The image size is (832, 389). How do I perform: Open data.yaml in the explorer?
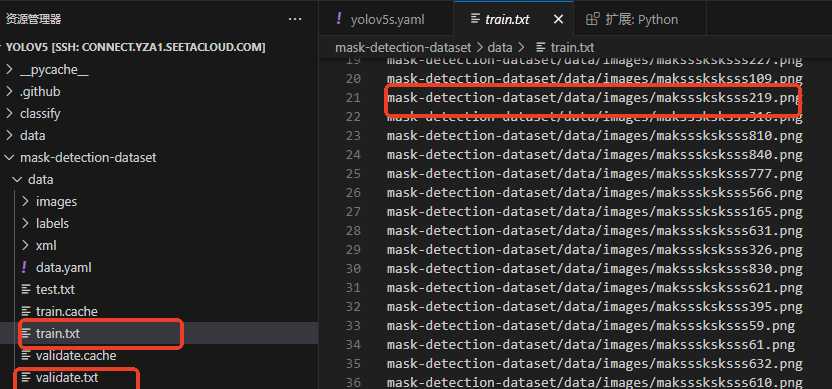pos(64,267)
